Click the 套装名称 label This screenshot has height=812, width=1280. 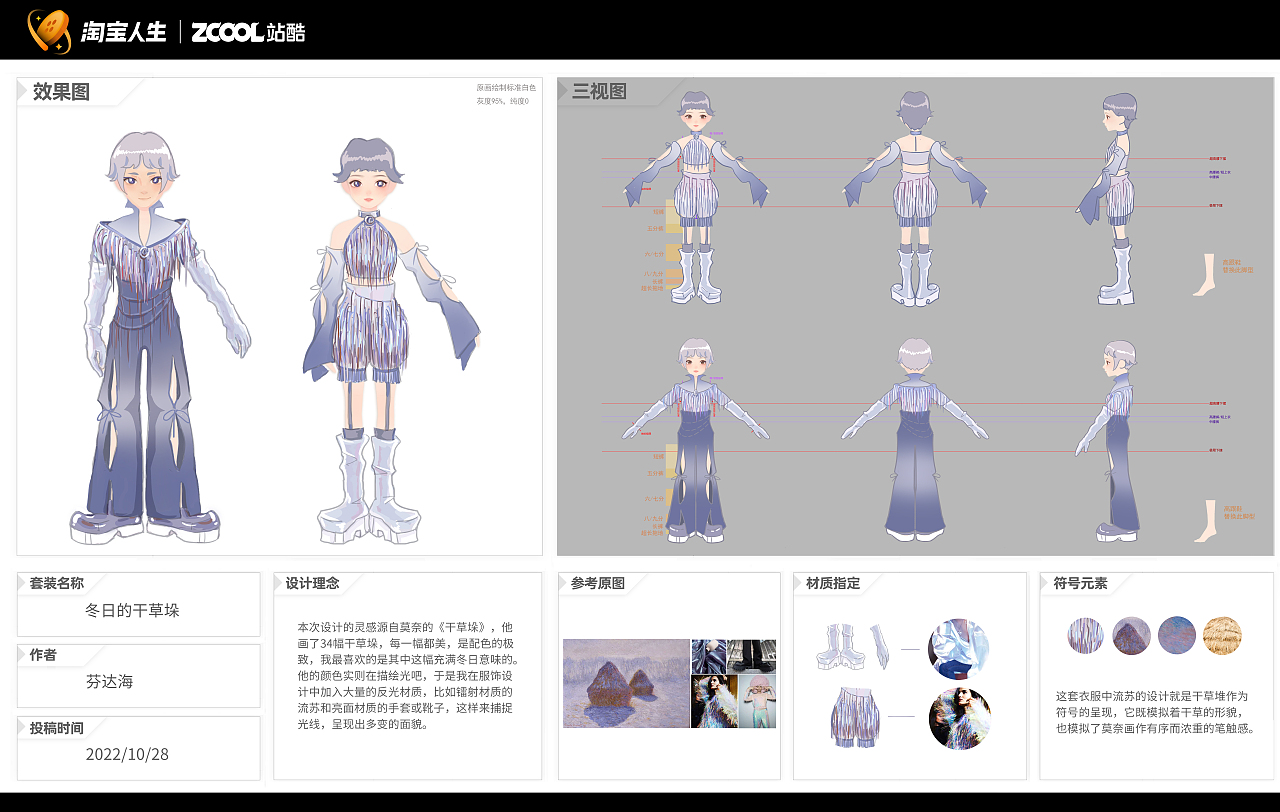click(57, 583)
